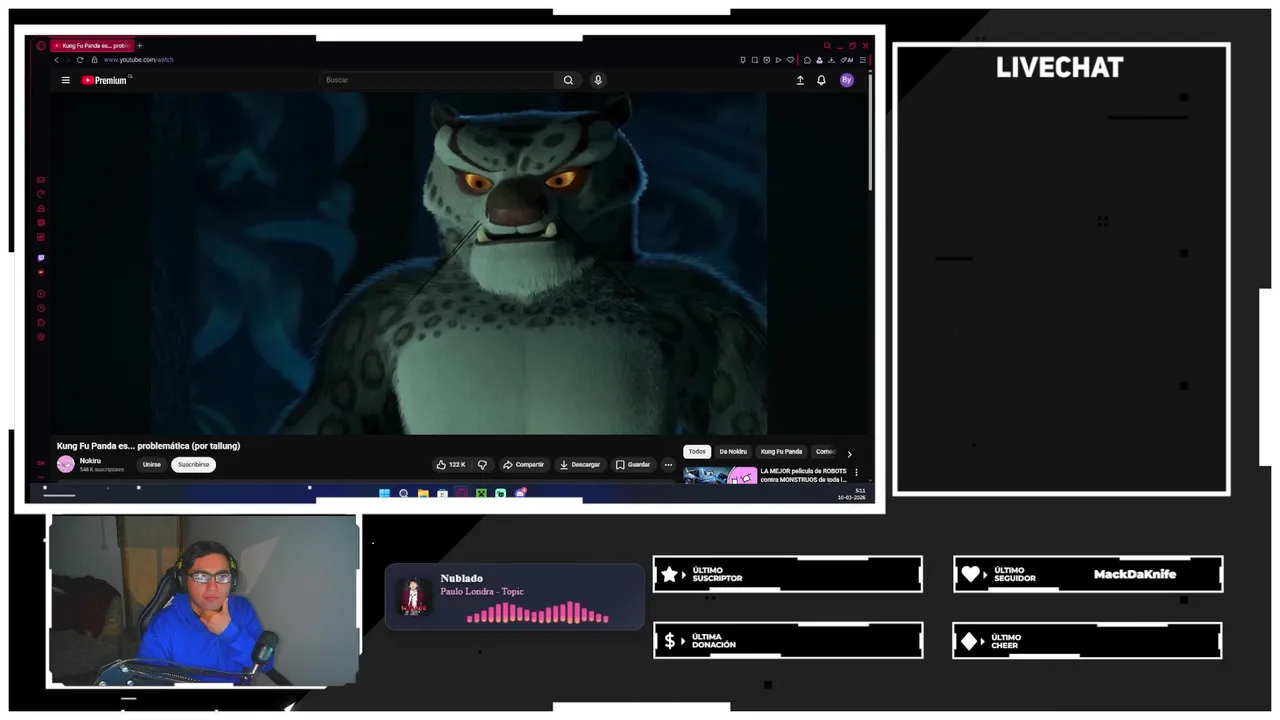Screen dimensions: 1280x720
Task: Open the Opera logo menu
Action: [x=41, y=45]
